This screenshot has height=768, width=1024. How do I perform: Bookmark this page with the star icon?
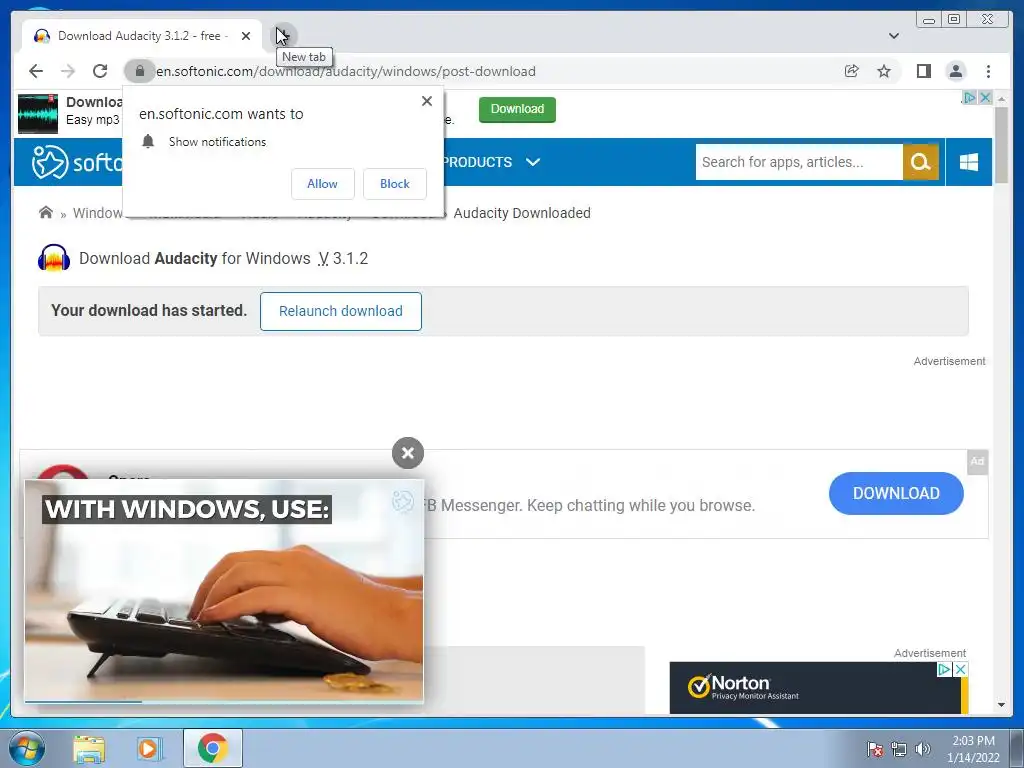pyautogui.click(x=884, y=71)
